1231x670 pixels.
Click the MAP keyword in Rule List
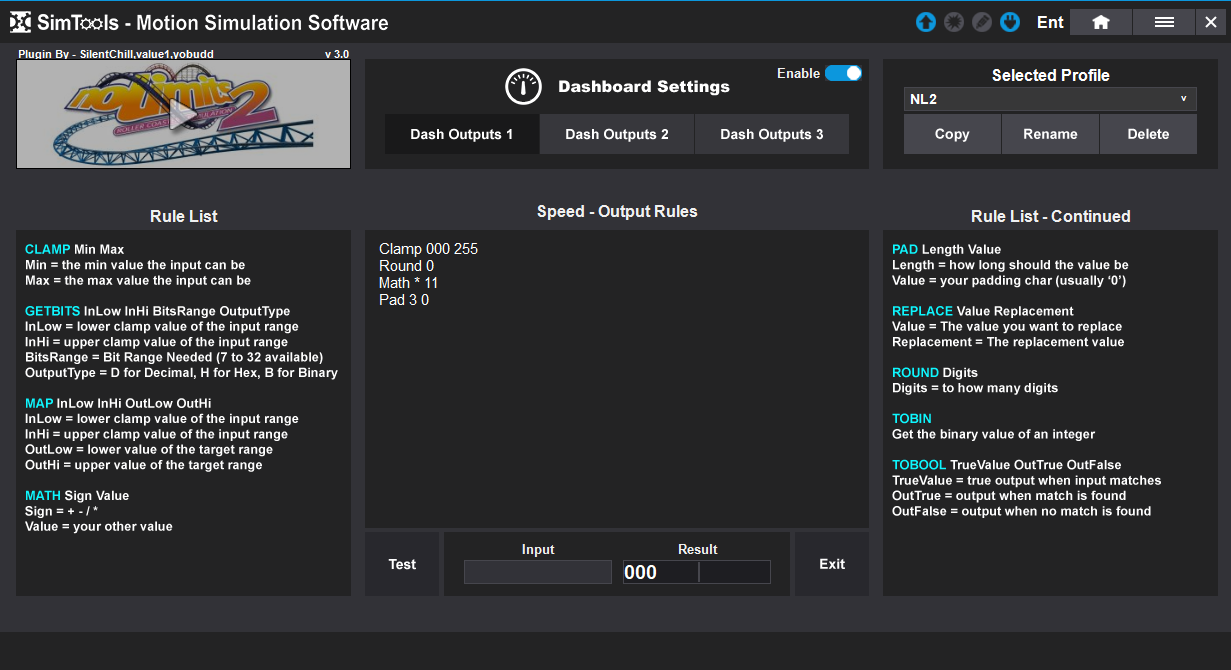coord(39,403)
